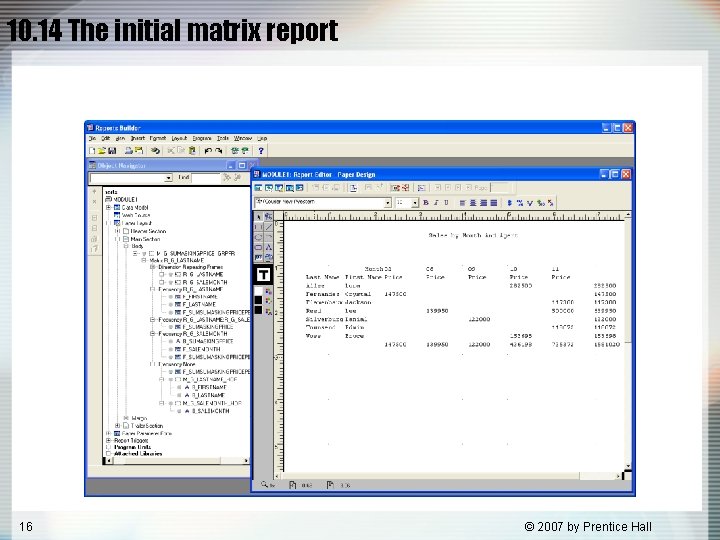Click the report title text "Sales by Month and Agent"

tap(473, 235)
